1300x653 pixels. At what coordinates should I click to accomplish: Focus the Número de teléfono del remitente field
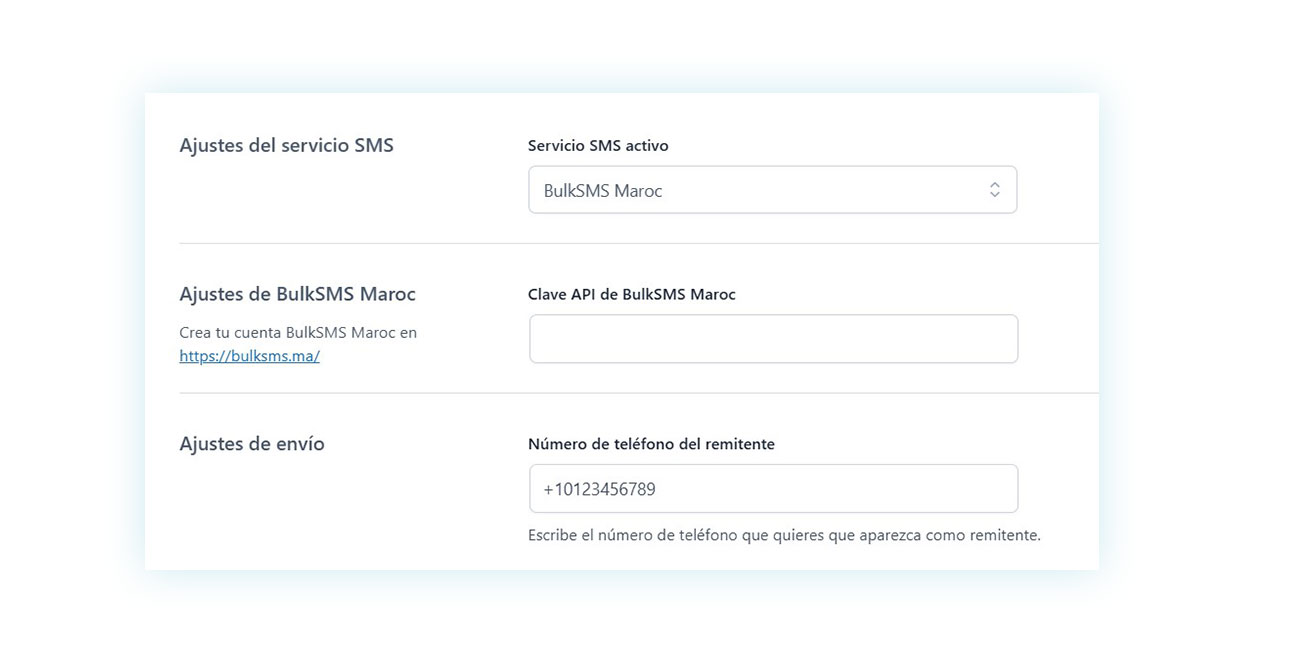coord(773,489)
